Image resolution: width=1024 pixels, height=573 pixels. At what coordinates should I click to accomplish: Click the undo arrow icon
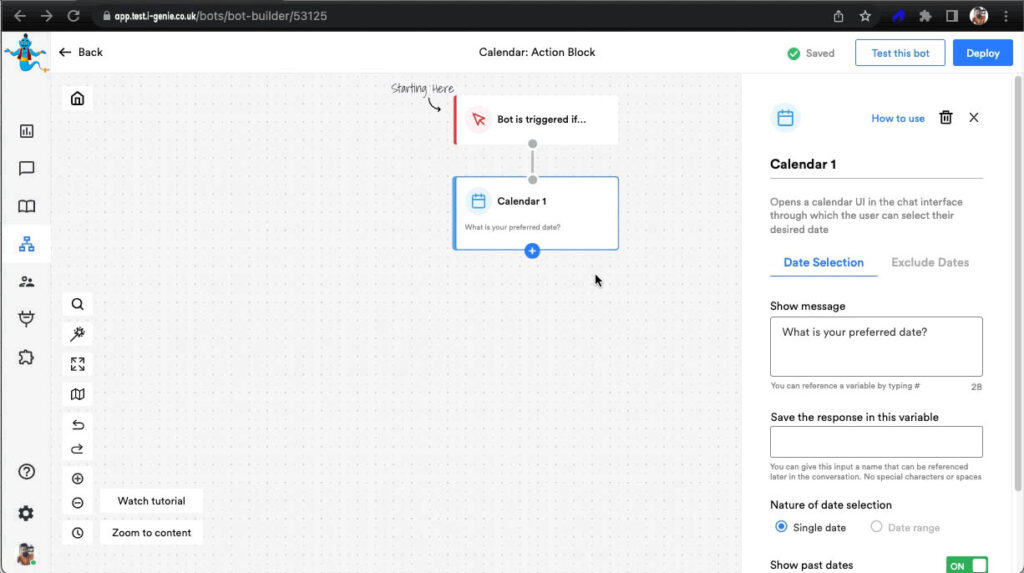(77, 424)
